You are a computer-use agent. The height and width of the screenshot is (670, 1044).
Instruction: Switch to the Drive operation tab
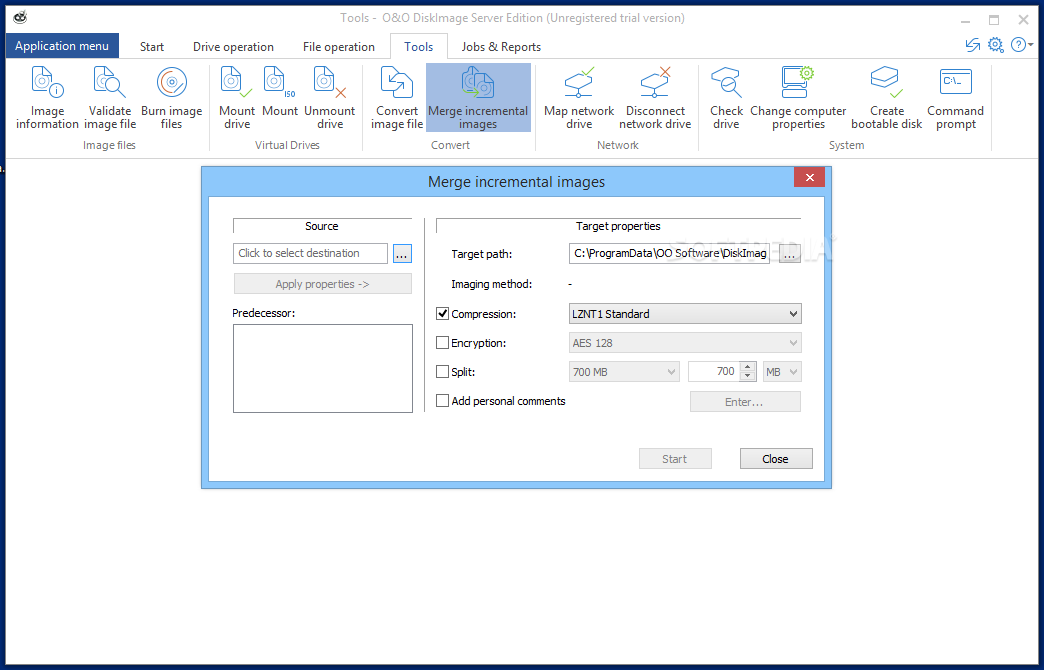(x=233, y=47)
